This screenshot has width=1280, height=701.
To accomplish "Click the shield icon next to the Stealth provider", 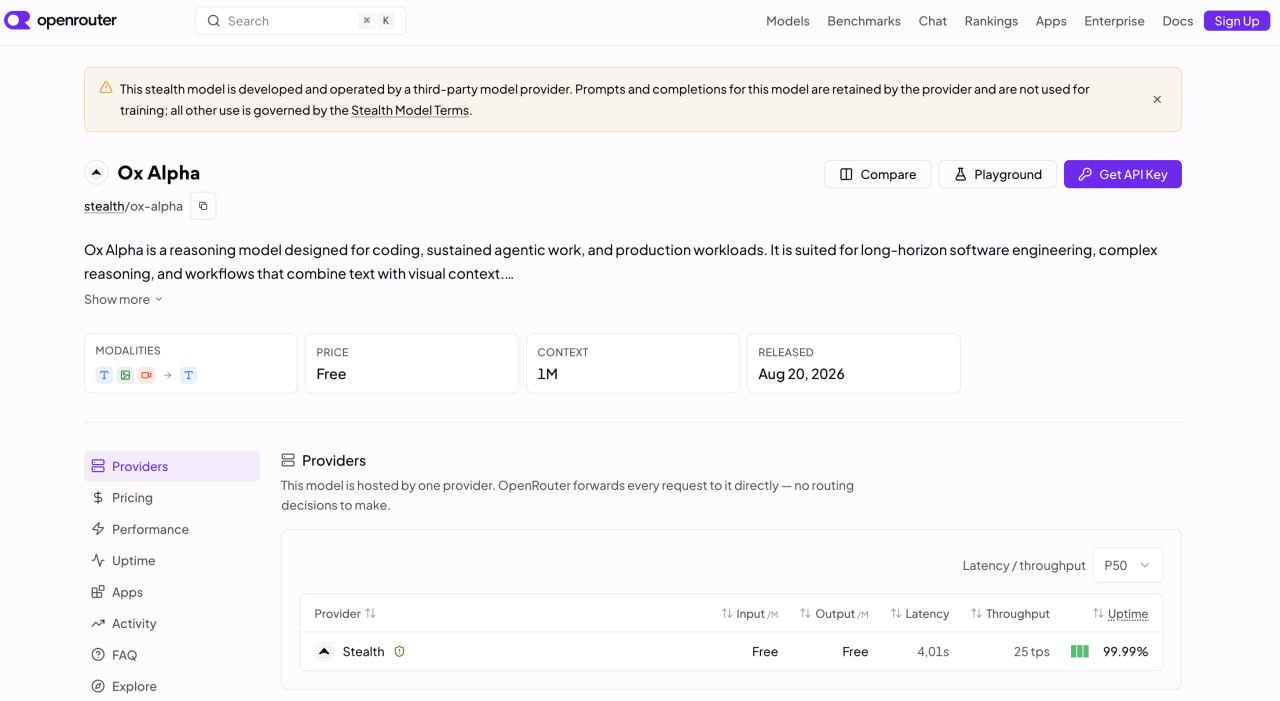I will [399, 651].
